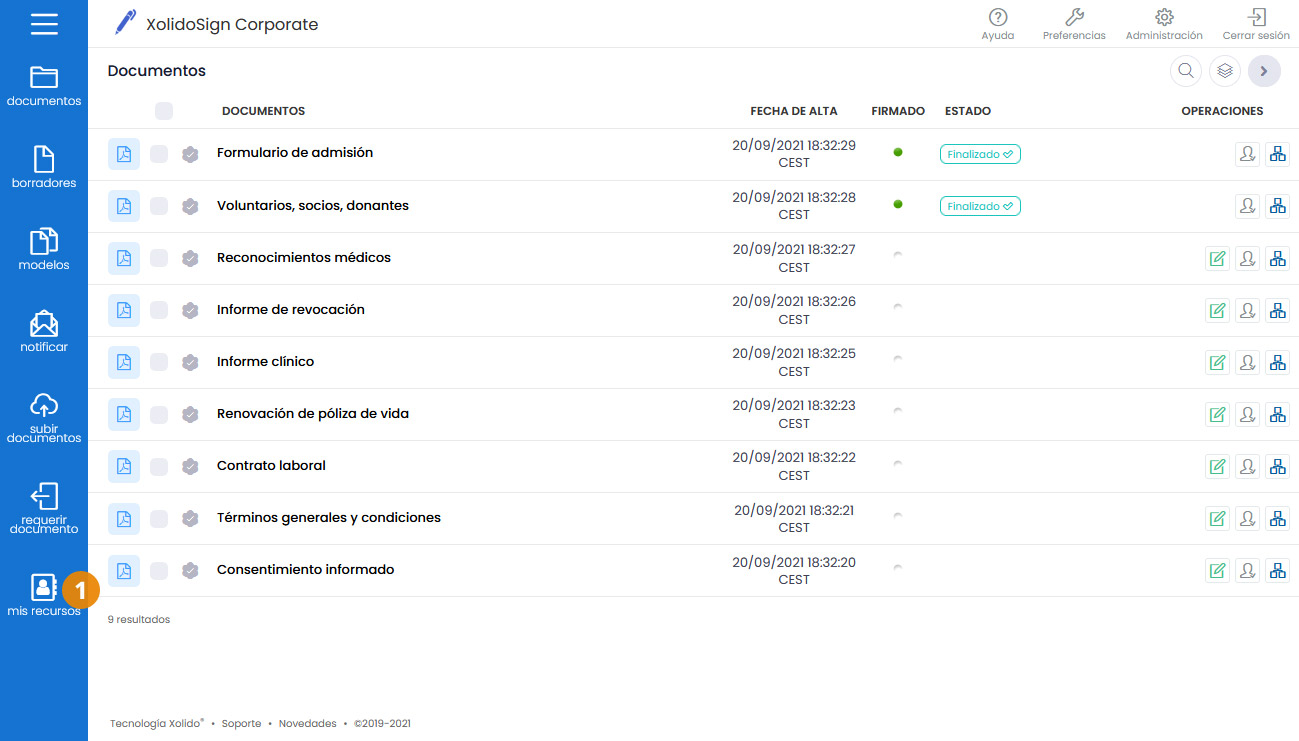Open PDF icon for Formulario de admisión

pyautogui.click(x=124, y=154)
